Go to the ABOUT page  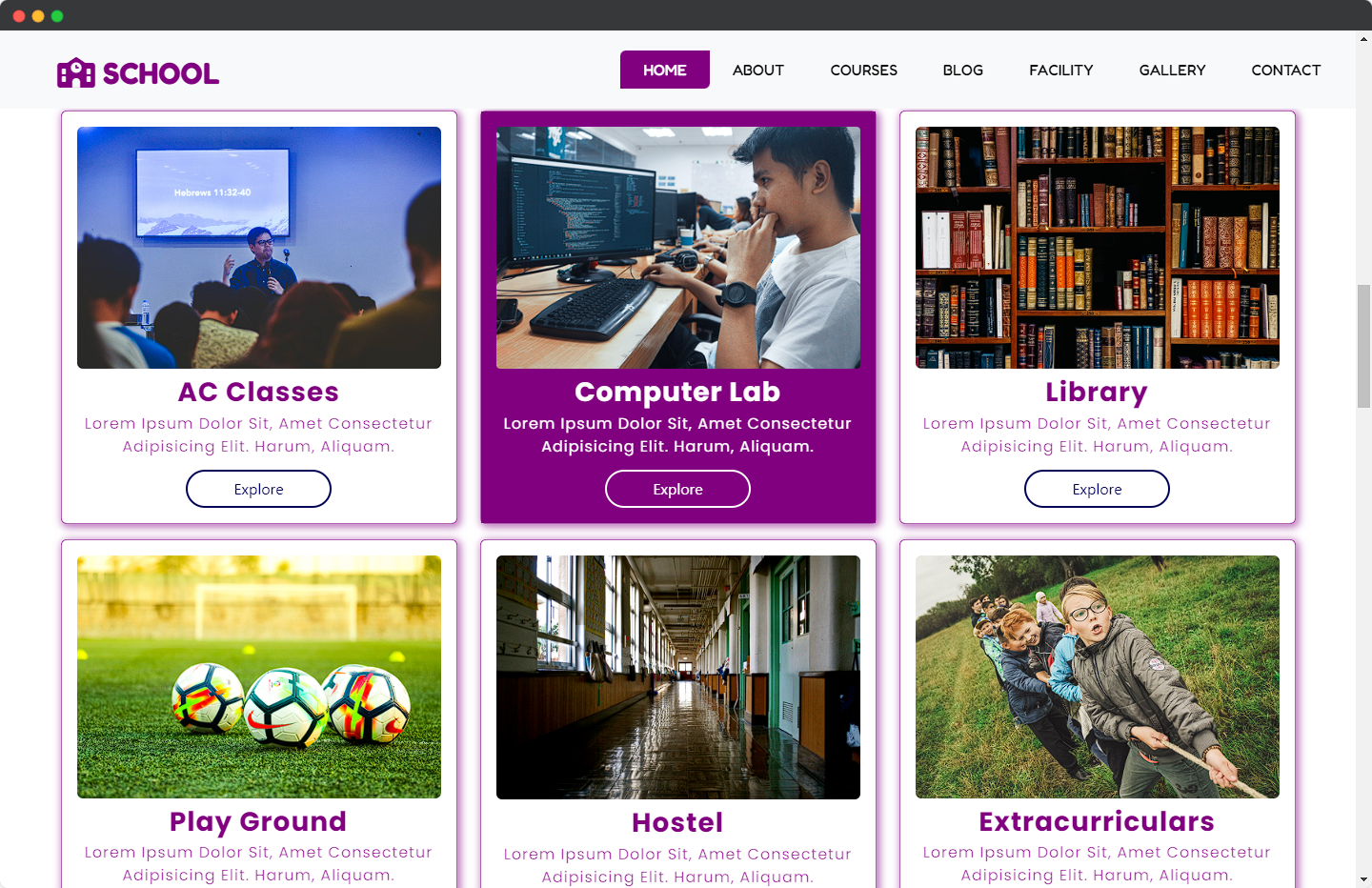pyautogui.click(x=758, y=70)
